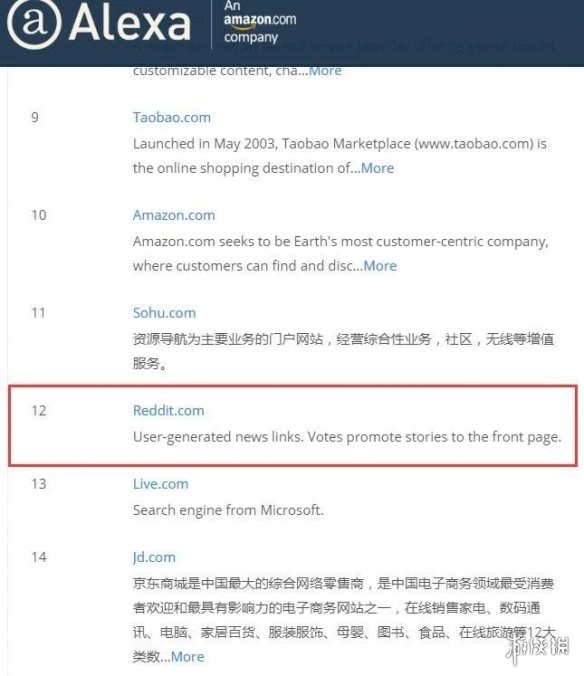Expand Taobao description with More

click(x=377, y=168)
